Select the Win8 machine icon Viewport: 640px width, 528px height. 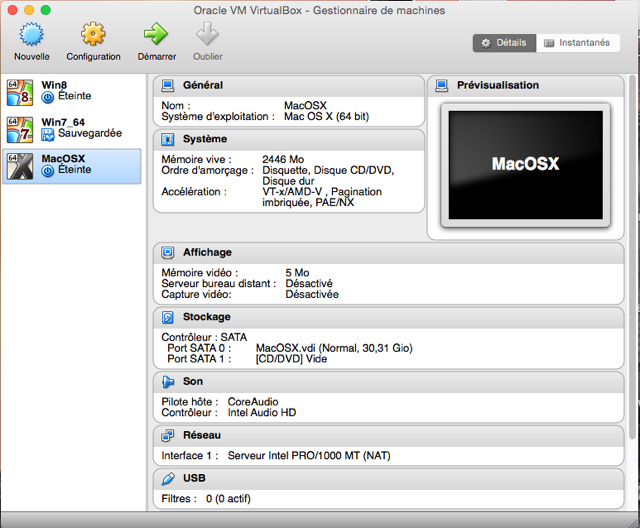pos(20,93)
